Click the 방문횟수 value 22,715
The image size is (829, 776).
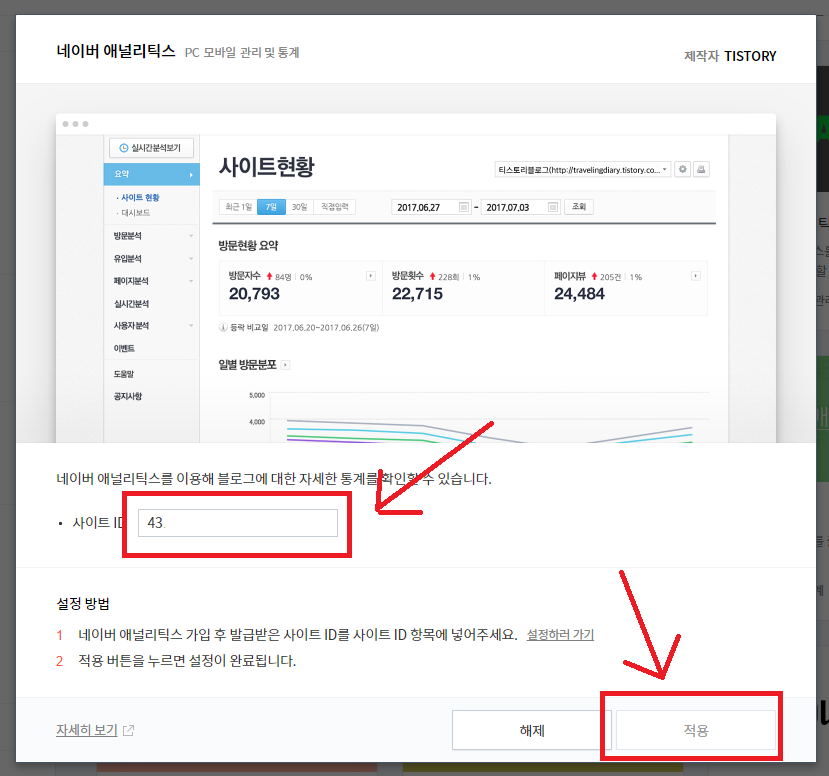pyautogui.click(x=417, y=294)
